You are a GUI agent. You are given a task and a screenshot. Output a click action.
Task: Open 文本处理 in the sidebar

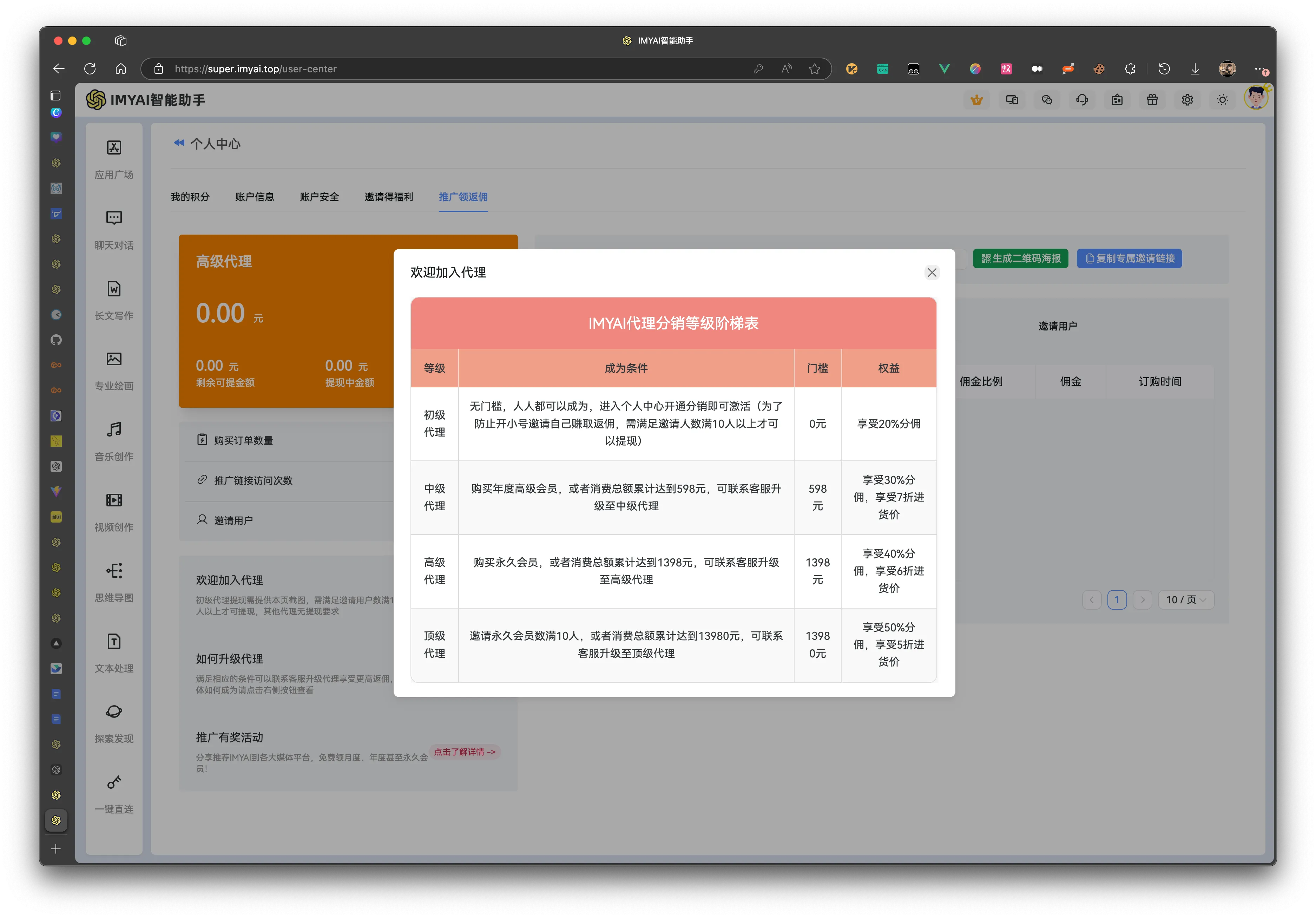pos(113,653)
